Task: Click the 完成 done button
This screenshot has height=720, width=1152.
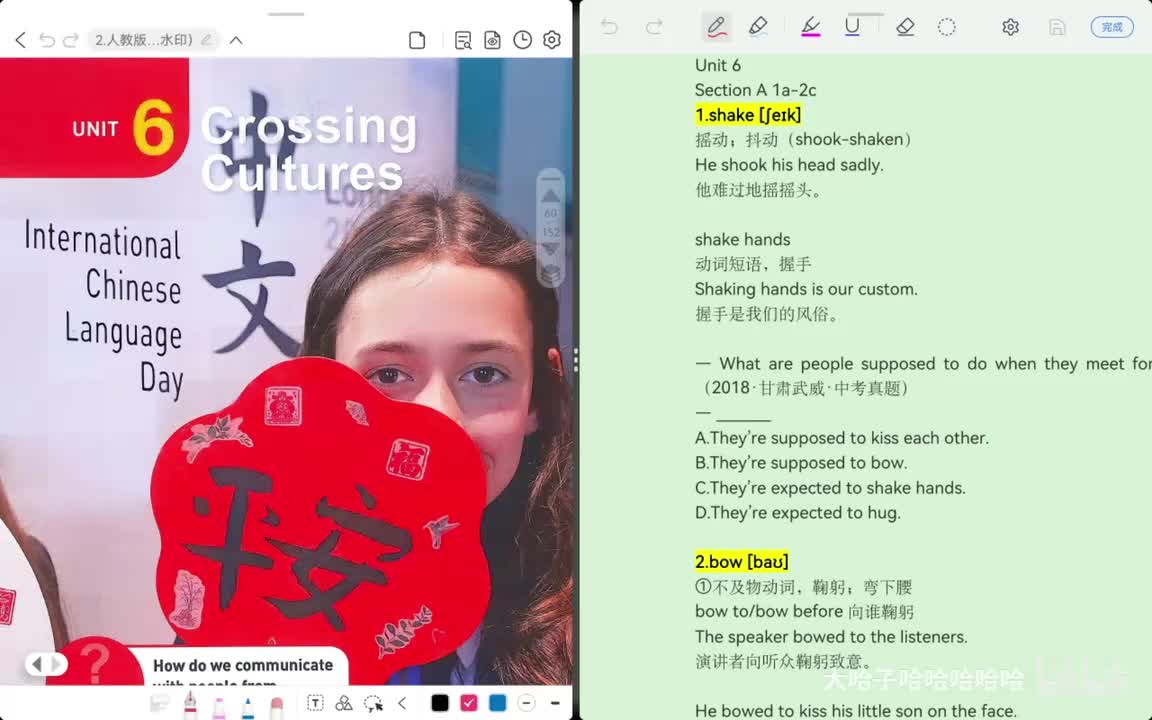Action: tap(1112, 27)
